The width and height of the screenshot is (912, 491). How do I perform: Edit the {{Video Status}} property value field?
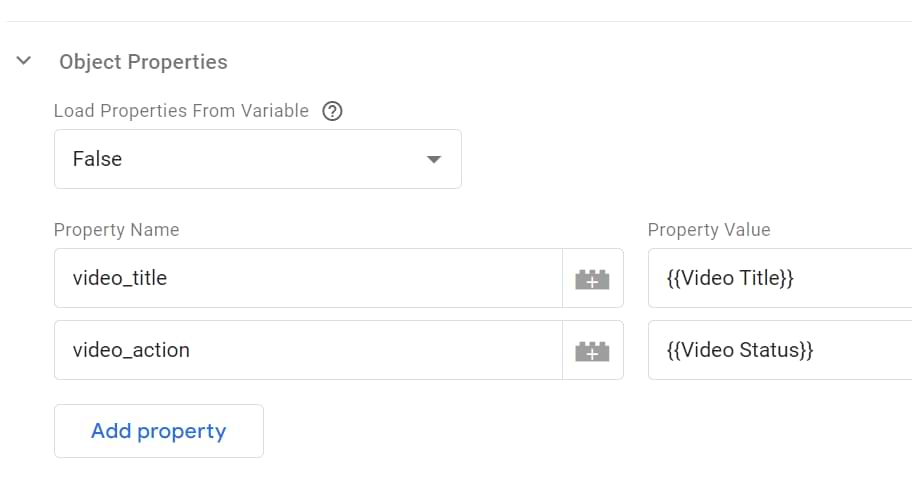pos(780,350)
